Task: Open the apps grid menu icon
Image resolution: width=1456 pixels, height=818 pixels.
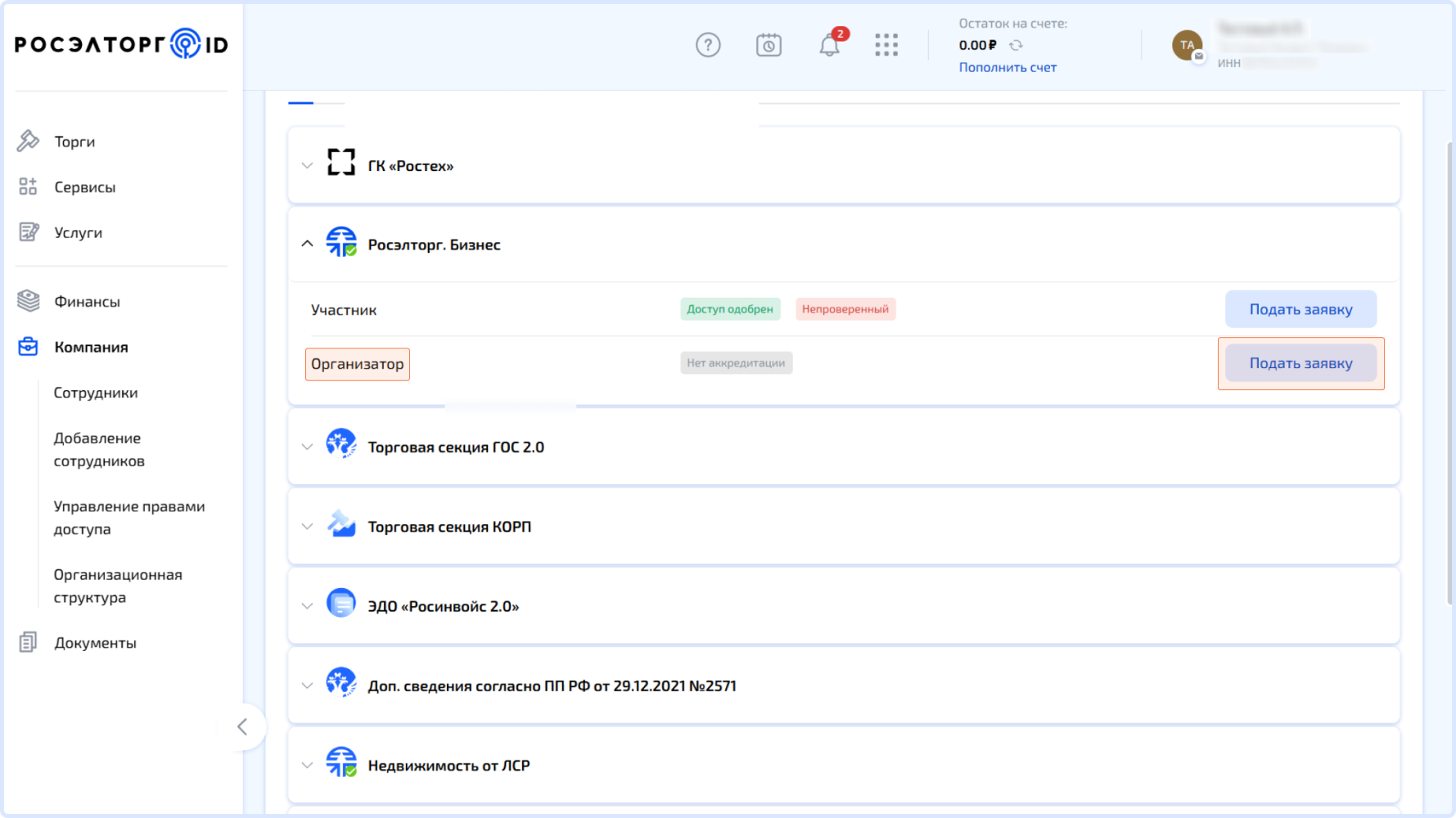Action: pos(886,45)
